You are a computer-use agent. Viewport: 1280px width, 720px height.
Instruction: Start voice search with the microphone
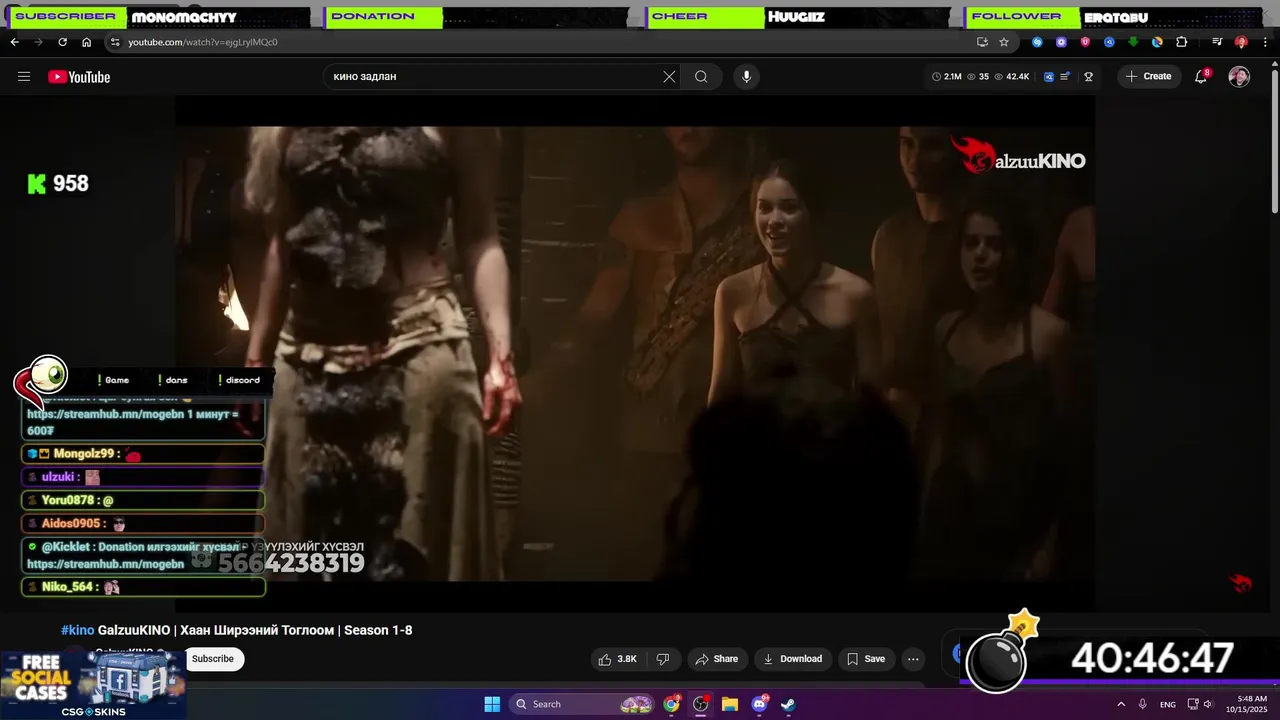click(x=746, y=76)
